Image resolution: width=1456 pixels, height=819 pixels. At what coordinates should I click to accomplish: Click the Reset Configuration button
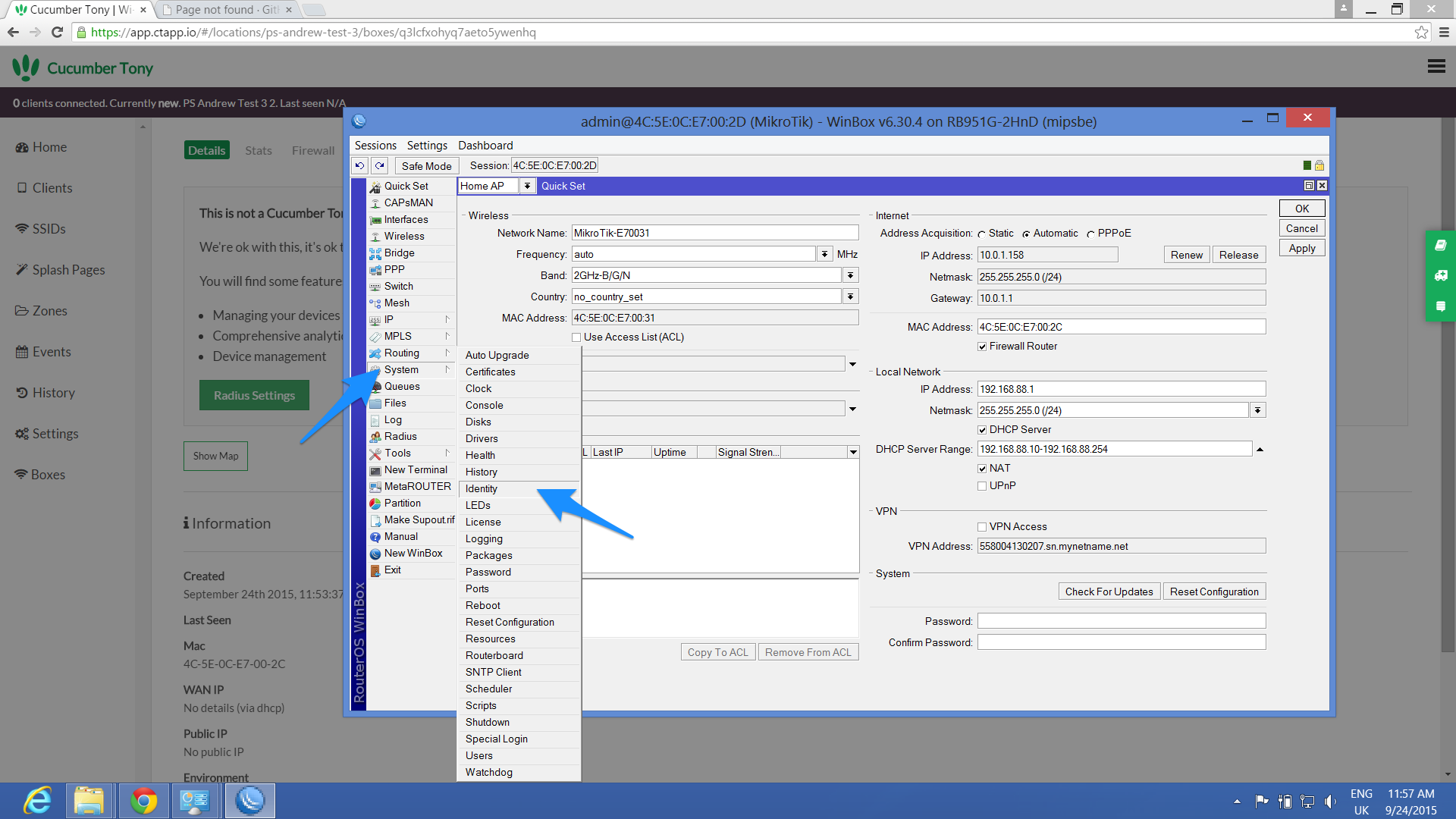tap(1214, 591)
